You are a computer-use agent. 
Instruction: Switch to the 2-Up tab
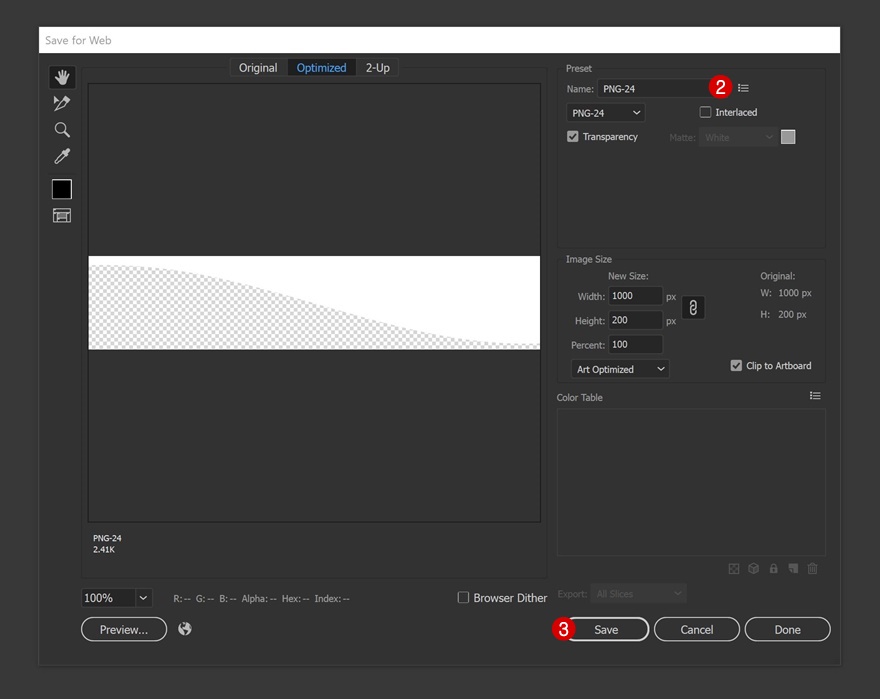pyautogui.click(x=377, y=68)
